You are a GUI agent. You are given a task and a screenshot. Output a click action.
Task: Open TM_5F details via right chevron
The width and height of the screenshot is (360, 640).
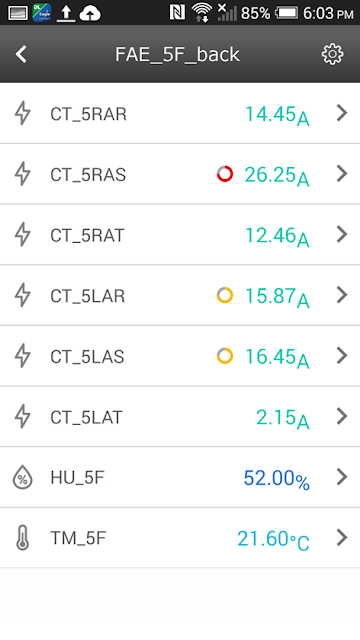342,538
